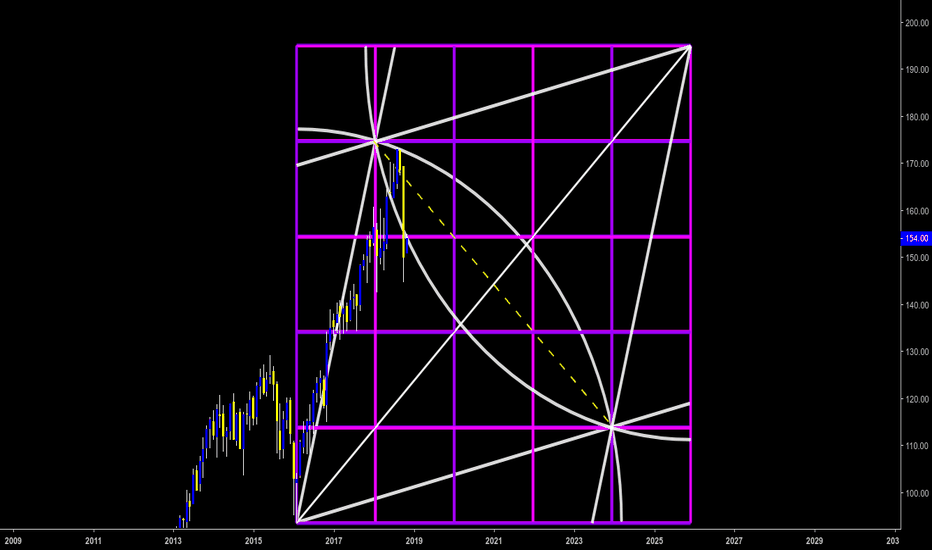Select the 2023 time axis label
This screenshot has height=550, width=932.
[x=574, y=541]
